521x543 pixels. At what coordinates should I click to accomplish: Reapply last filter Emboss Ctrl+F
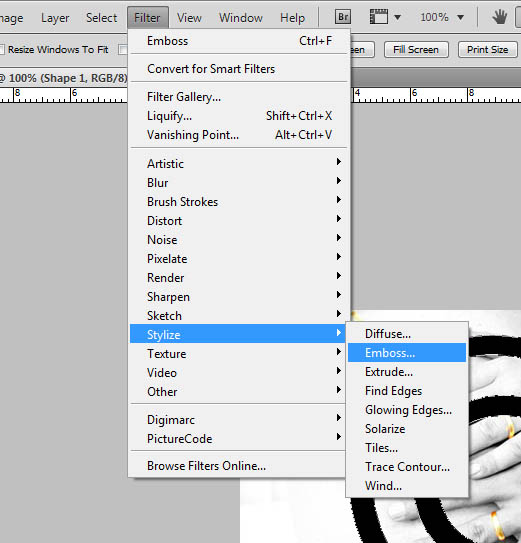(239, 41)
